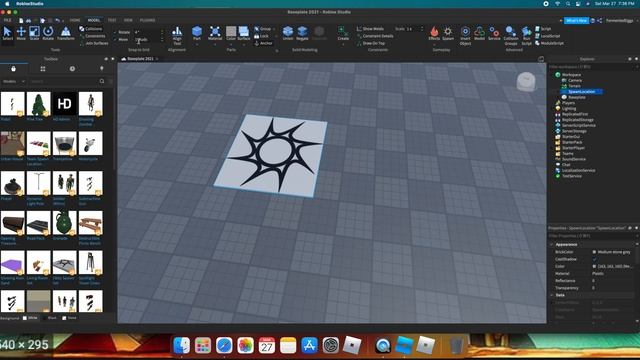Add a Spawn location

click(448, 33)
